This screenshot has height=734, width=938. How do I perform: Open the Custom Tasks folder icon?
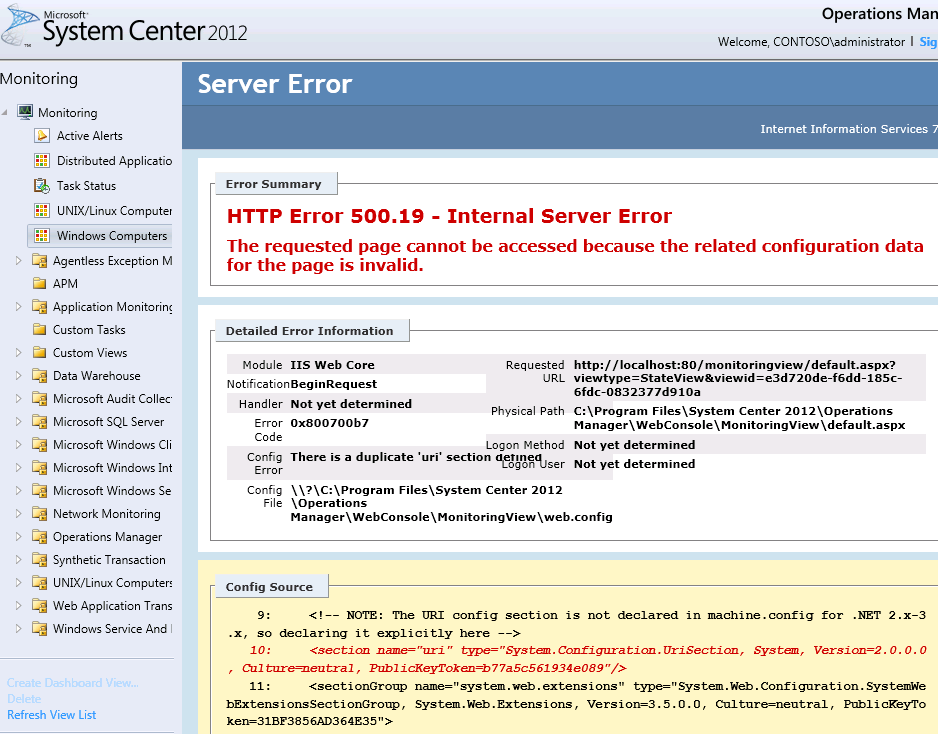coord(39,329)
